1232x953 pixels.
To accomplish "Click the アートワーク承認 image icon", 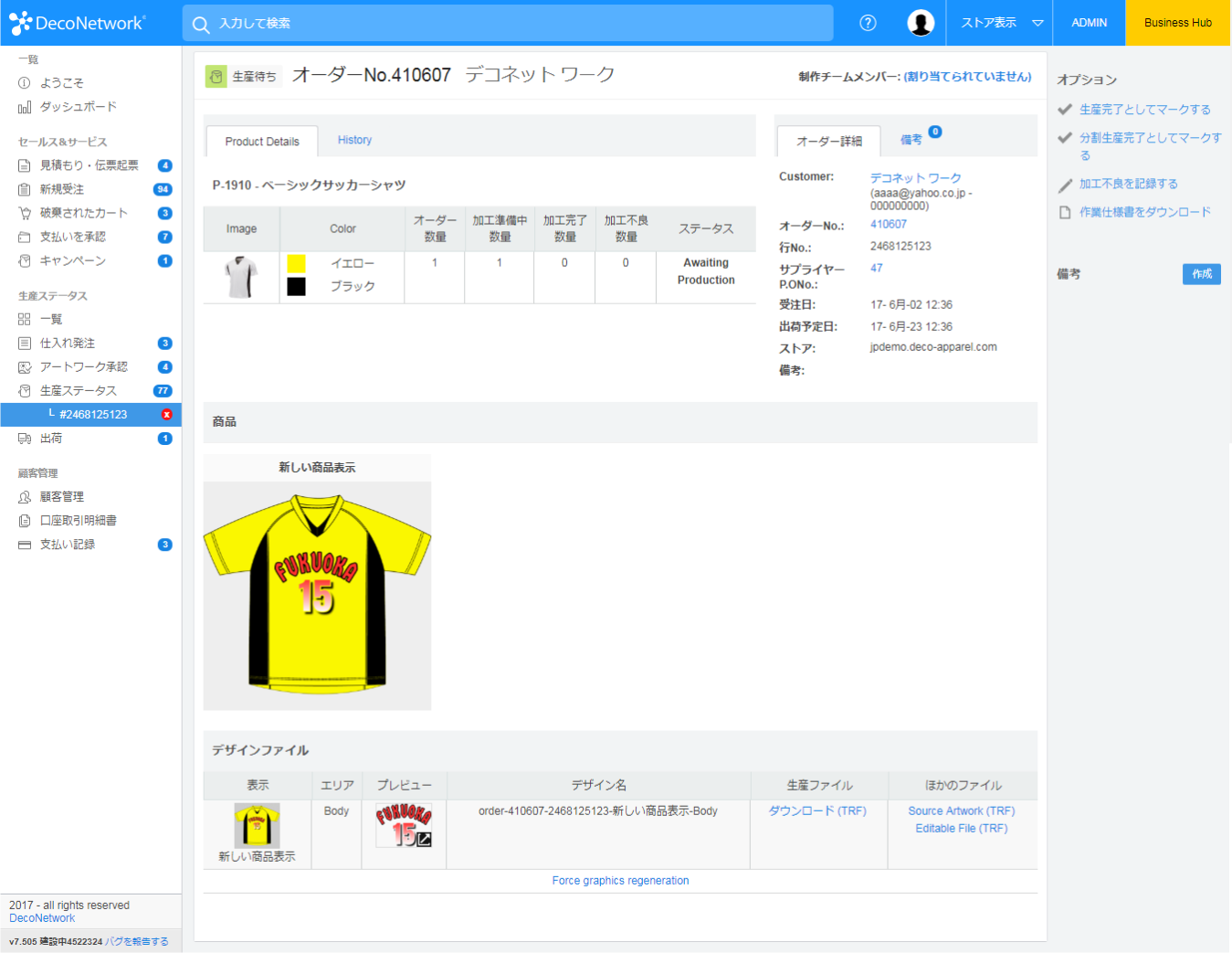I will [25, 366].
